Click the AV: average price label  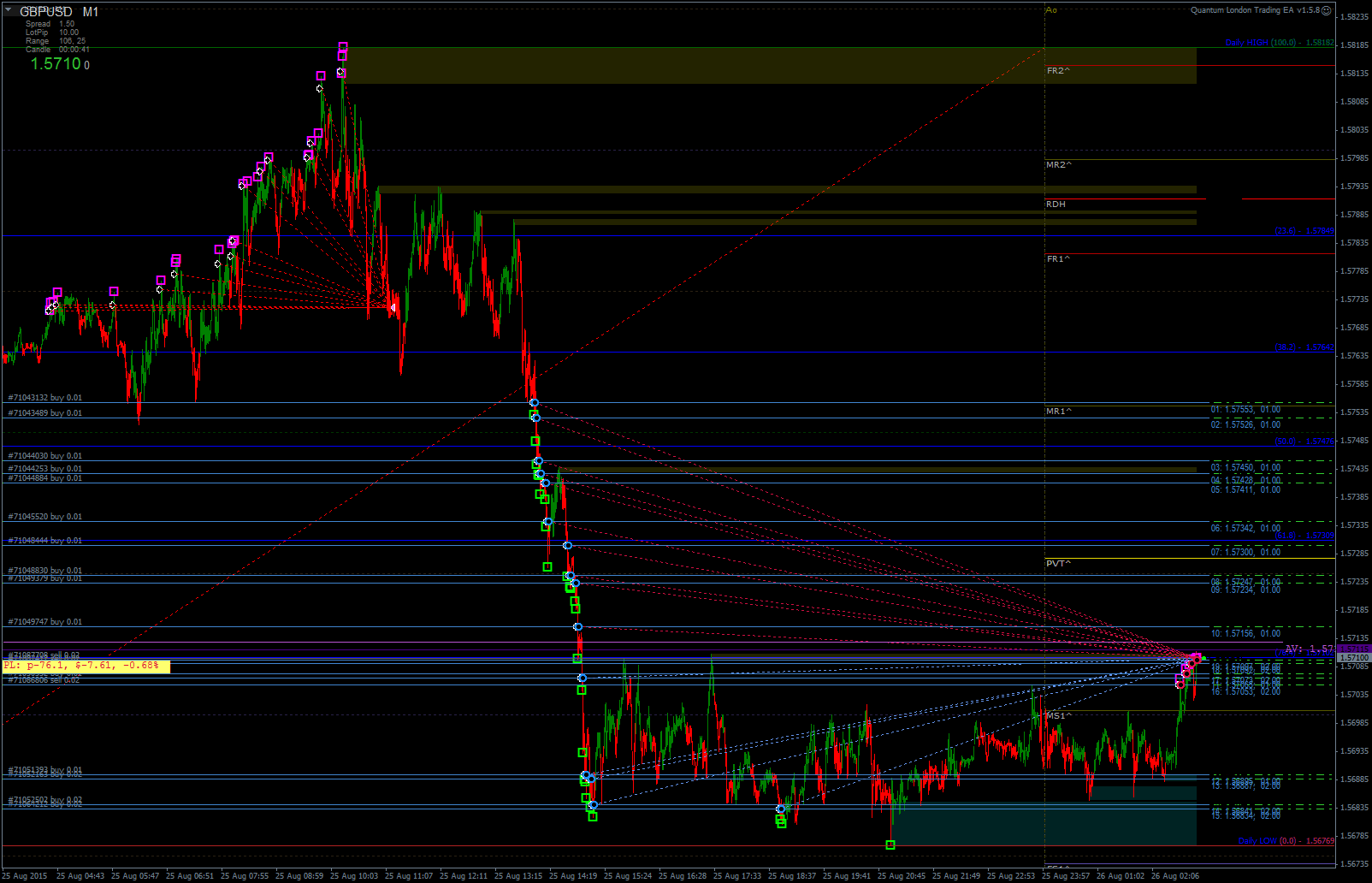click(1309, 649)
